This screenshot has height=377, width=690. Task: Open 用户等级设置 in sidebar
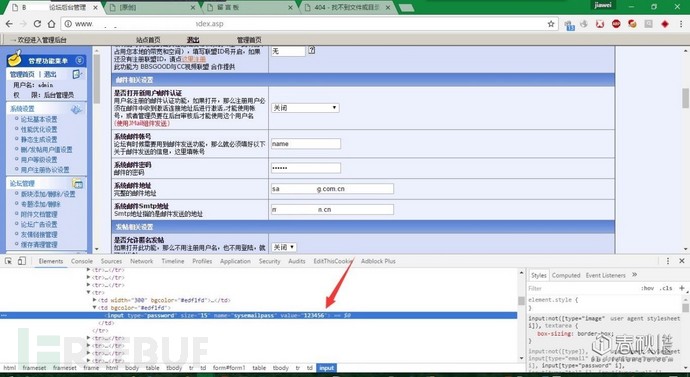(39, 160)
